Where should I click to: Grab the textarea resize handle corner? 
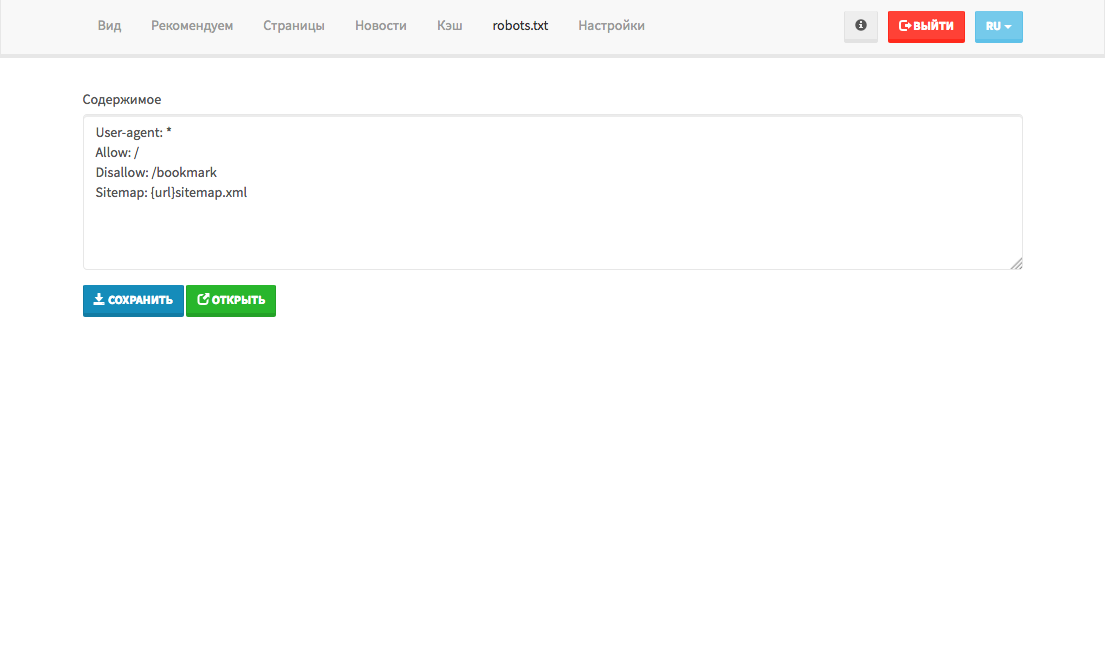pyautogui.click(x=1016, y=263)
